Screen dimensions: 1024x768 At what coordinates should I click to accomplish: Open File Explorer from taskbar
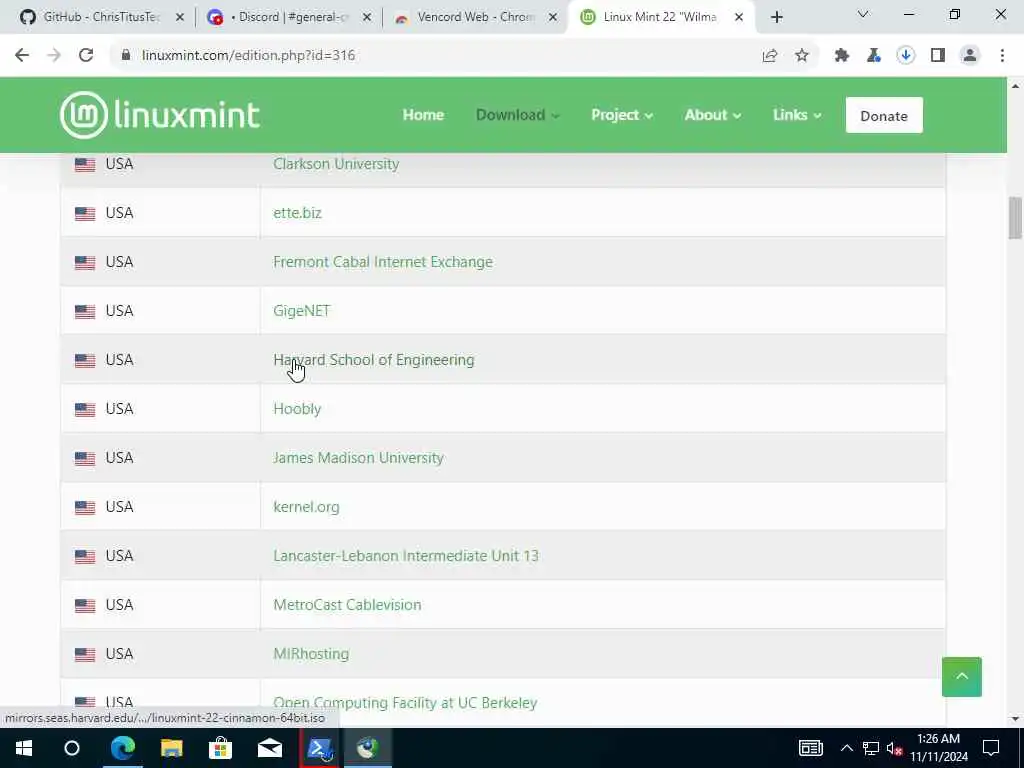tap(172, 748)
